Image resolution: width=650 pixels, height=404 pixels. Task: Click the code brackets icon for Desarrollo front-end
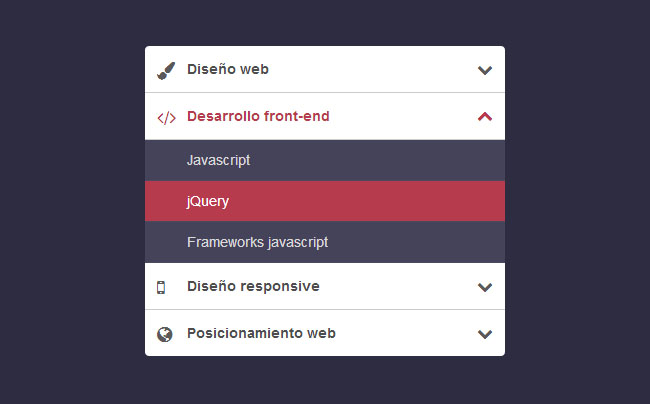pos(166,117)
